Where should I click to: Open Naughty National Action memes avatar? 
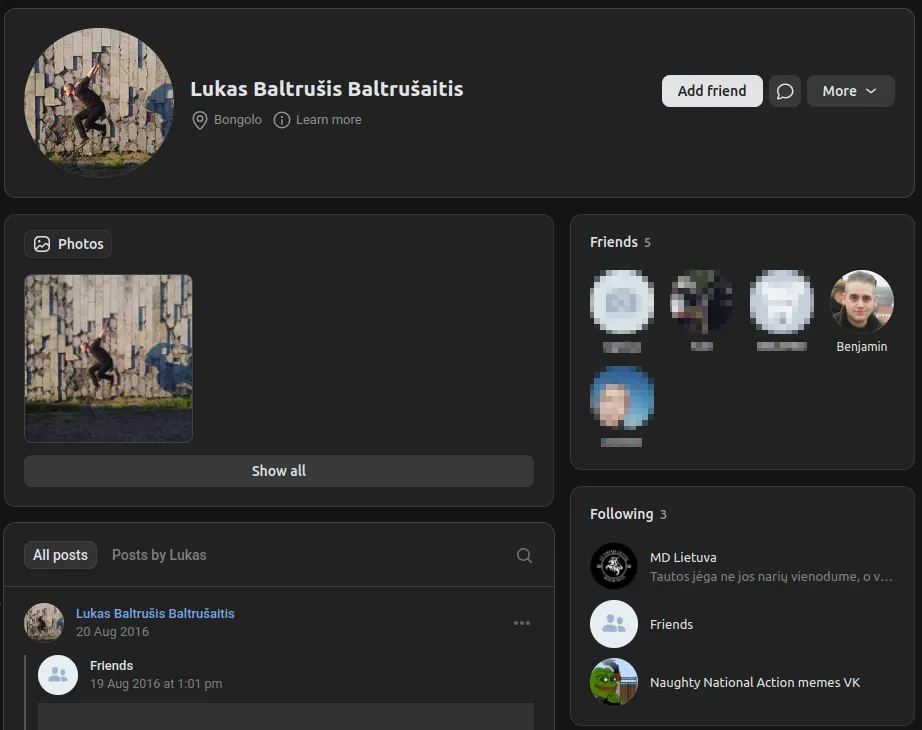coord(613,682)
